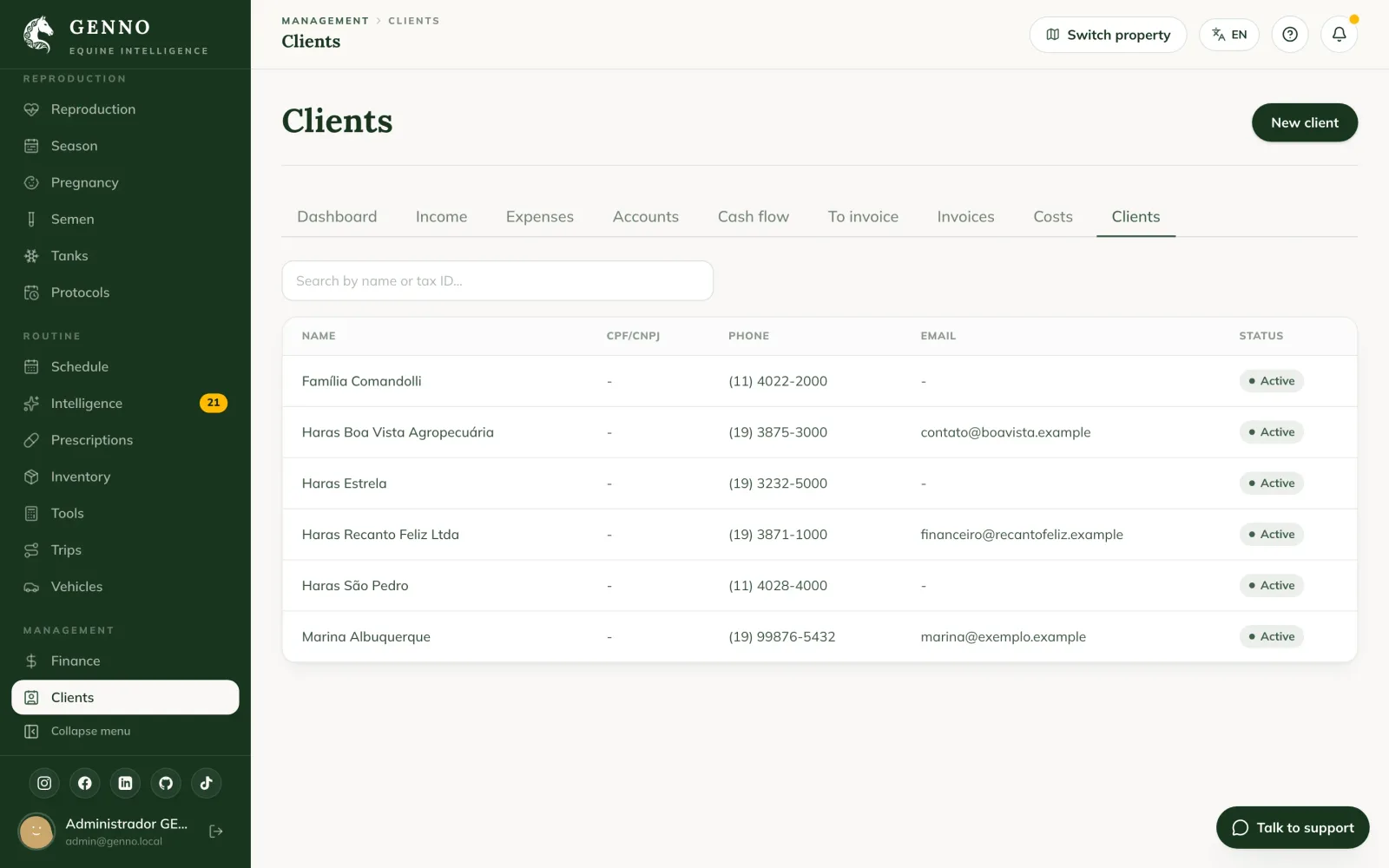This screenshot has width=1389, height=868.
Task: Go to Pregnancy section
Action: pos(125,182)
